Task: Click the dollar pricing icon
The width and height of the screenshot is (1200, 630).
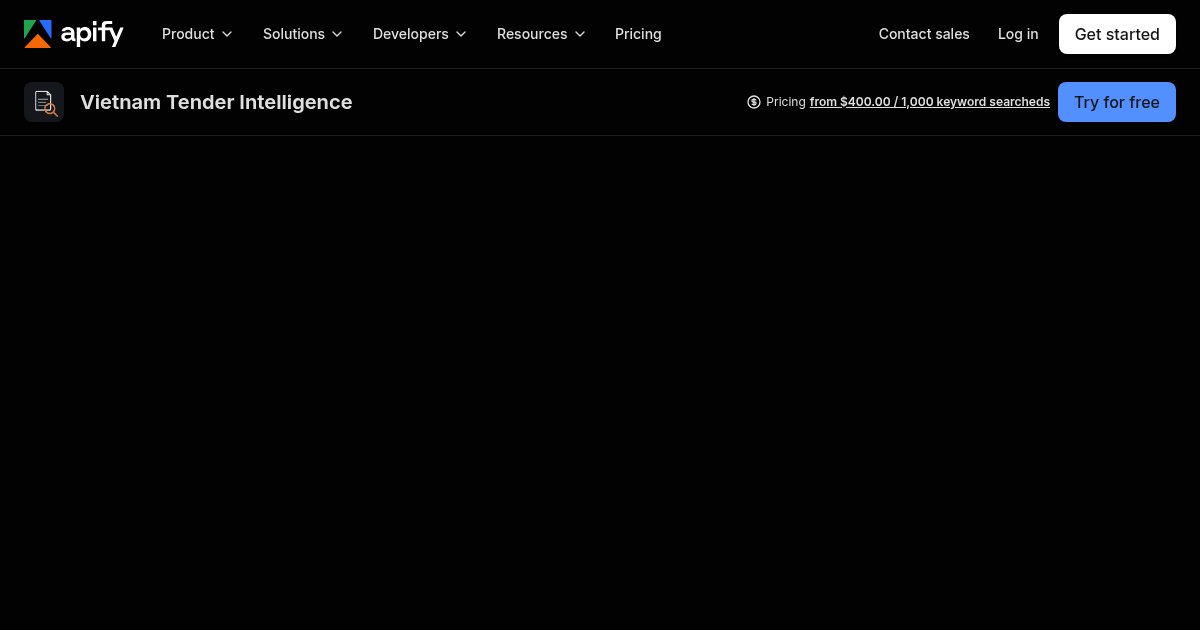Action: [754, 102]
